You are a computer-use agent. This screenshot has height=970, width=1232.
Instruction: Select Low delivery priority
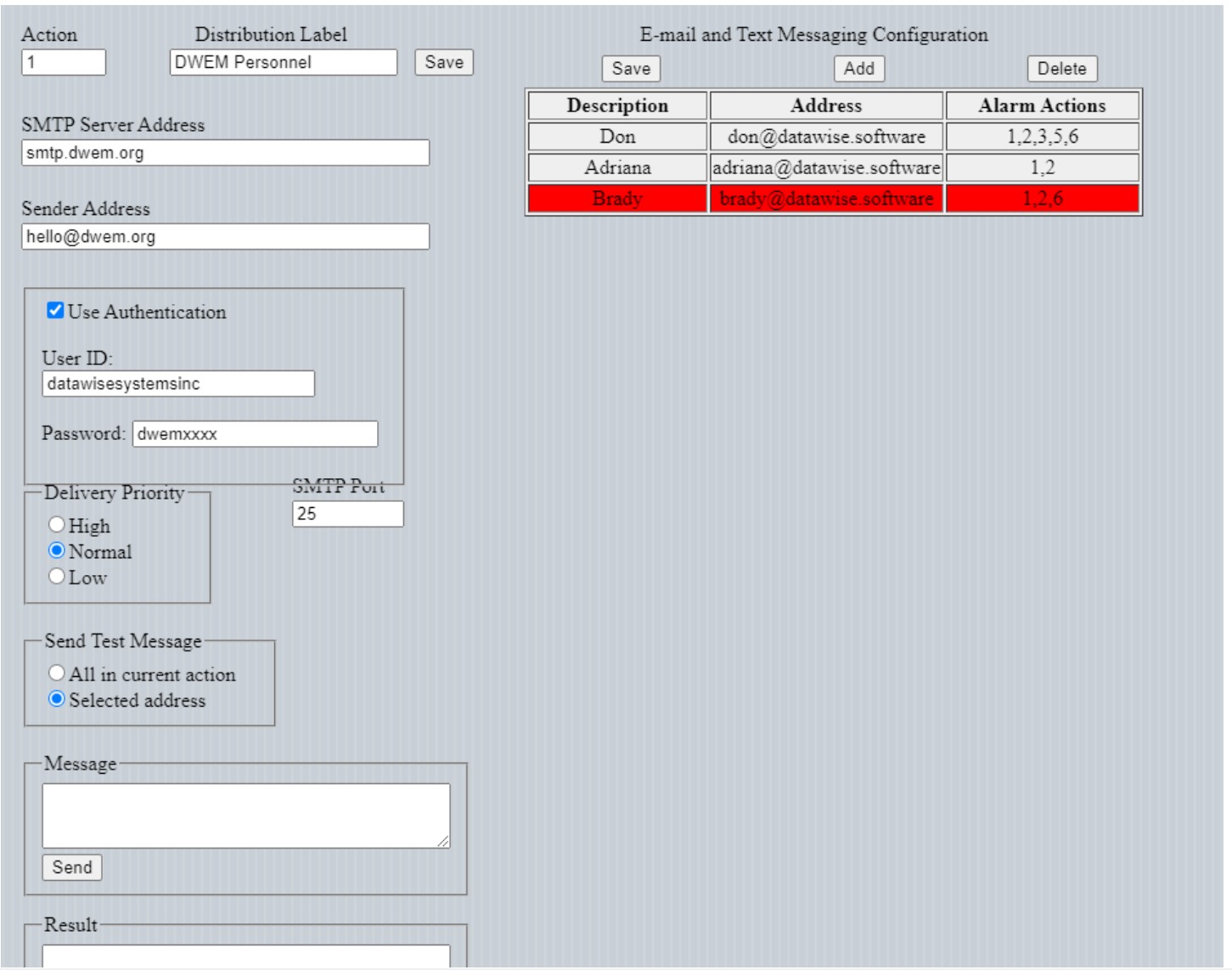(57, 577)
